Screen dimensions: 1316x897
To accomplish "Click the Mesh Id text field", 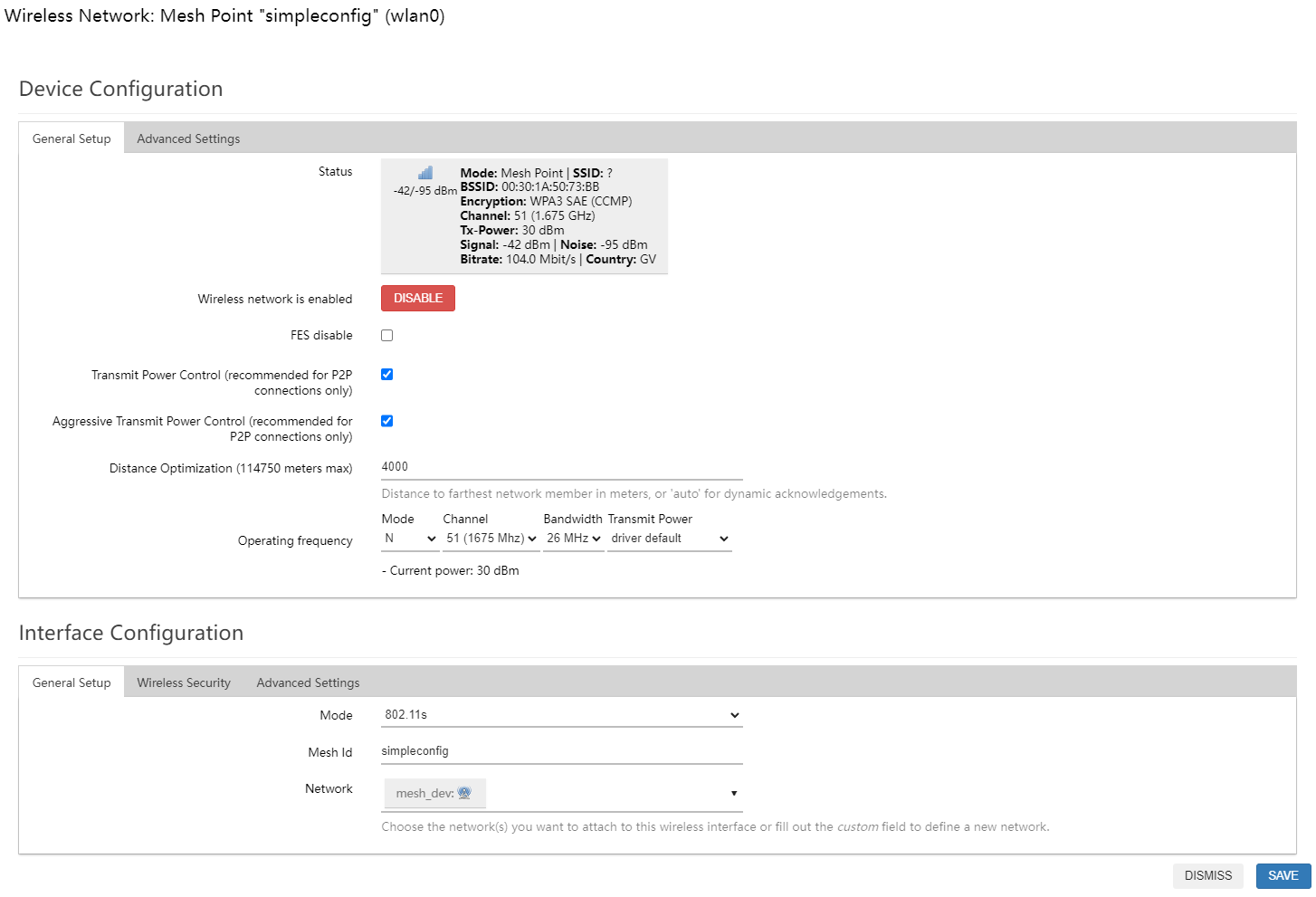I will coord(561,751).
